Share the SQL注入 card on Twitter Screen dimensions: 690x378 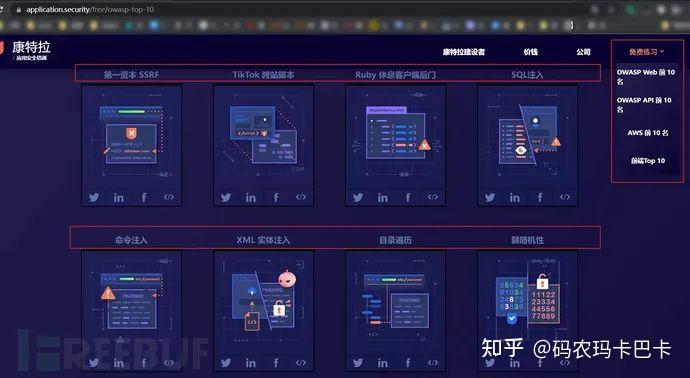(490, 198)
